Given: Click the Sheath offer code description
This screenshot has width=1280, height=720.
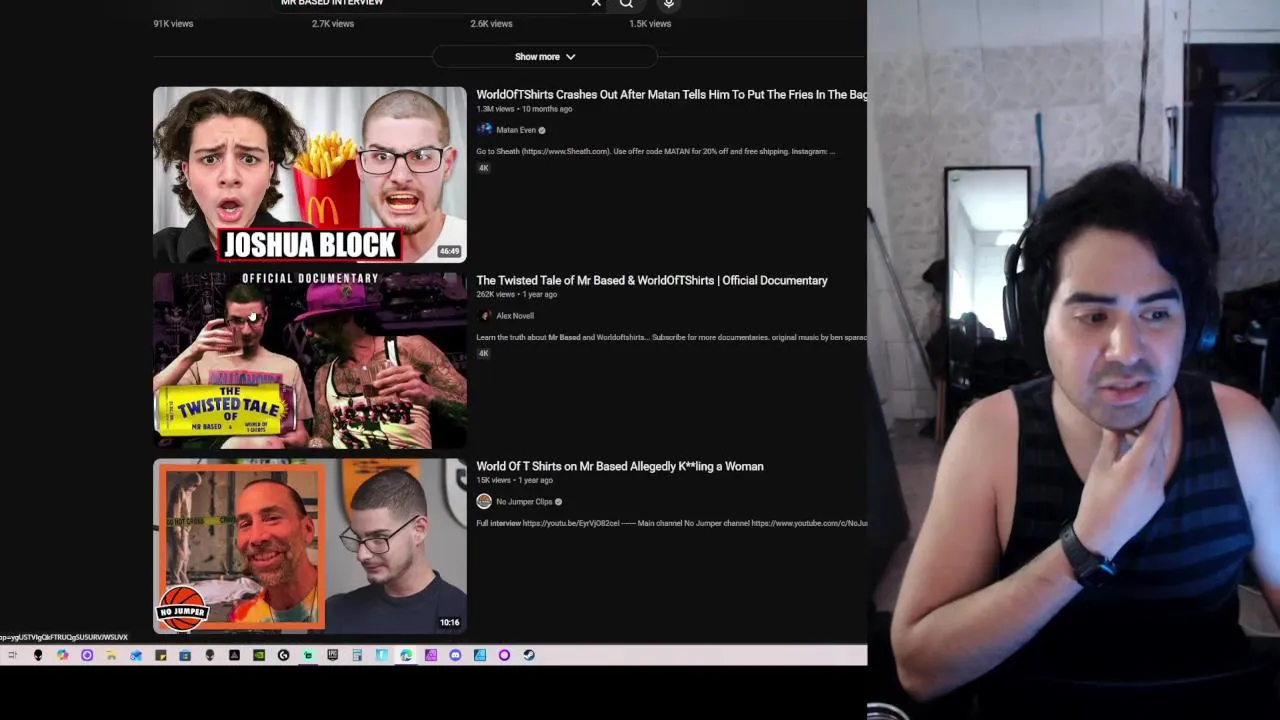Looking at the screenshot, I should [x=656, y=152].
